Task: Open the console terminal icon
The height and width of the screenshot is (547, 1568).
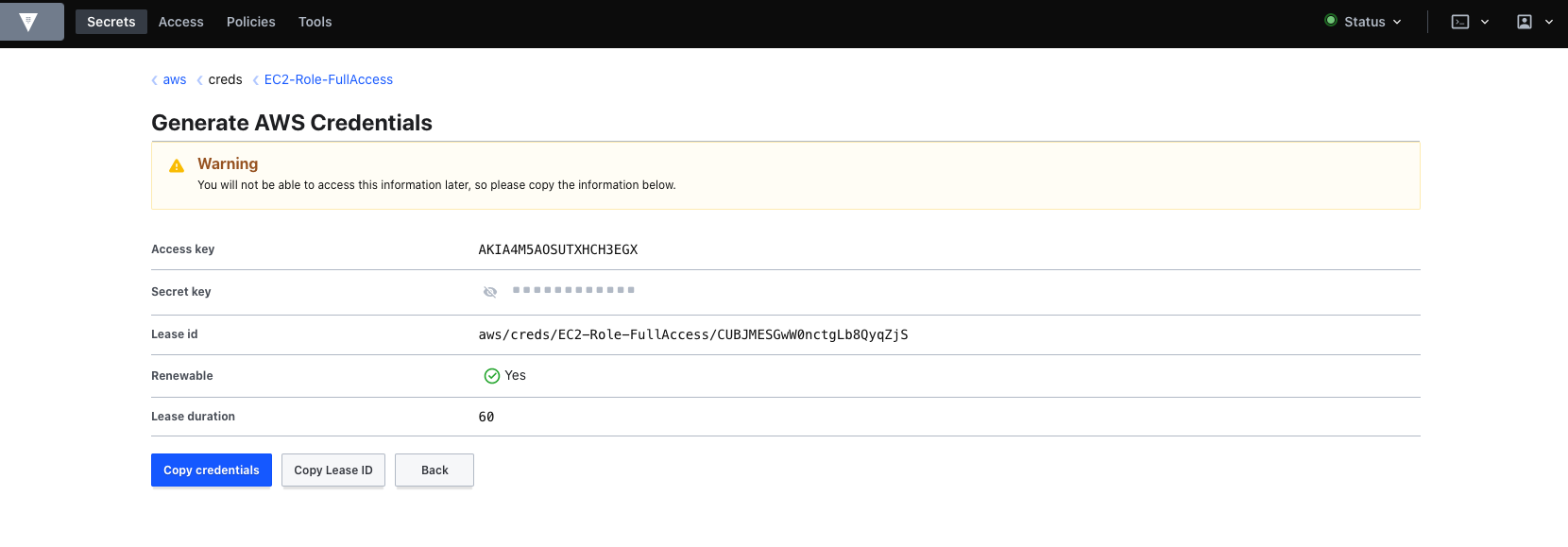Action: point(1459,22)
